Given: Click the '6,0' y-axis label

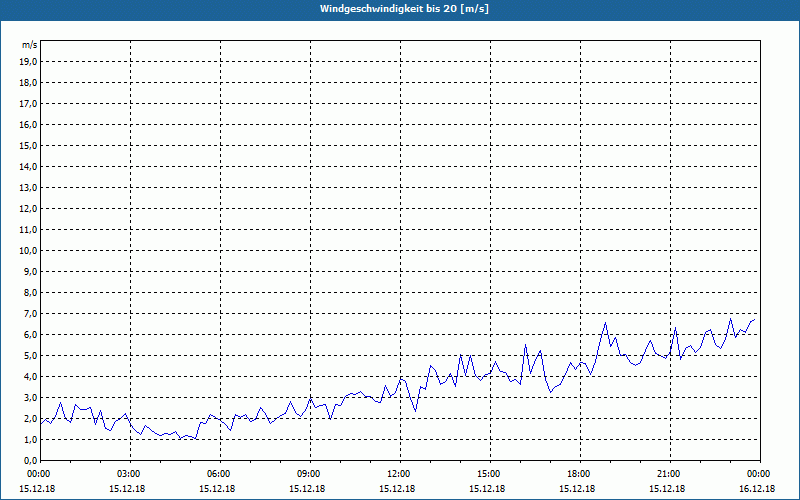Looking at the screenshot, I should (x=30, y=335).
